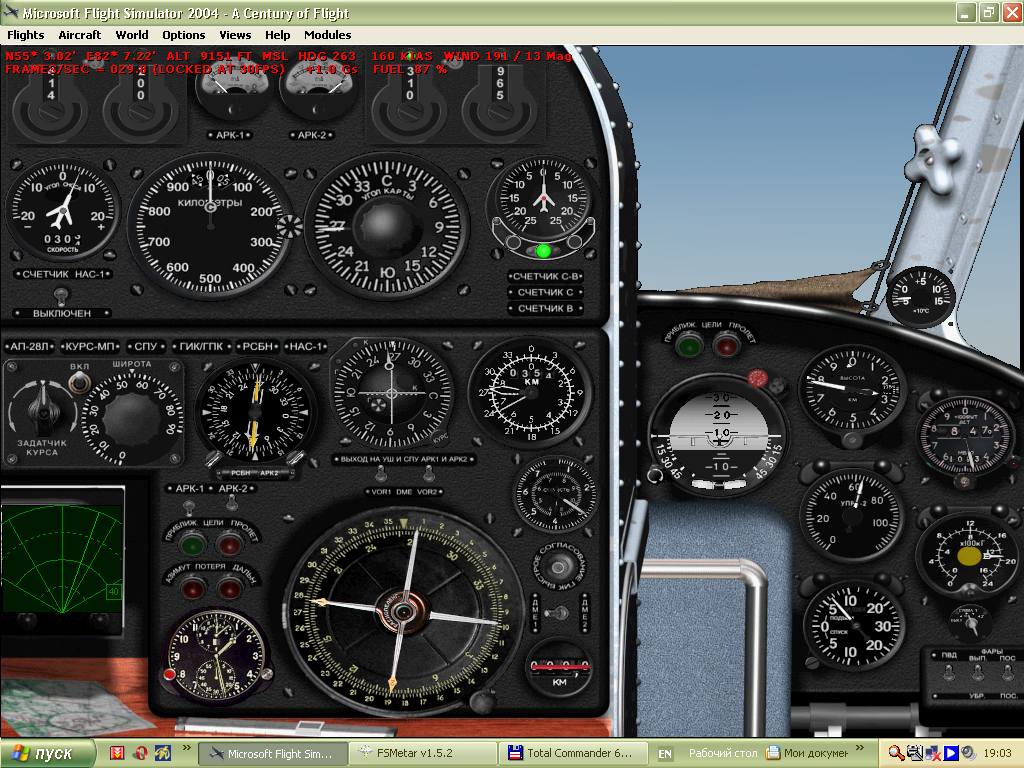Screen dimensions: 1024x768
Task: Click the СЧЕТЧИК В label
Action: tap(545, 308)
